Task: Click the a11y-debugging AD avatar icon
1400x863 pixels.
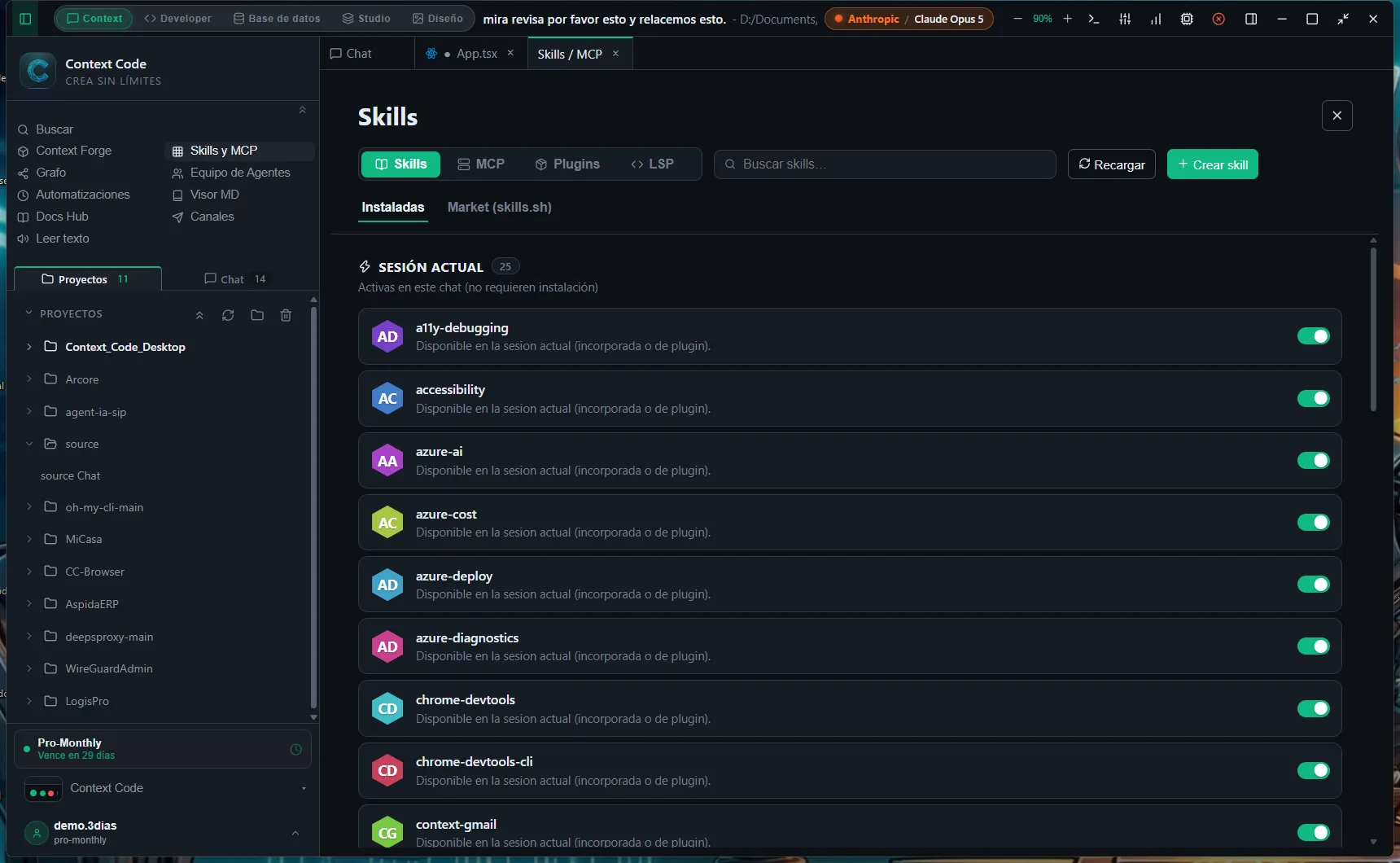Action: coord(387,336)
